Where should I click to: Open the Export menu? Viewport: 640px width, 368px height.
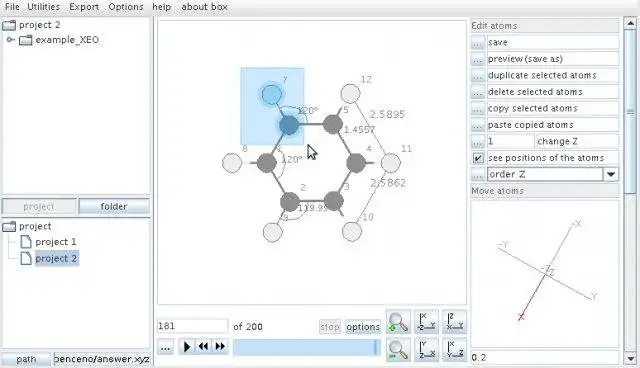(84, 7)
